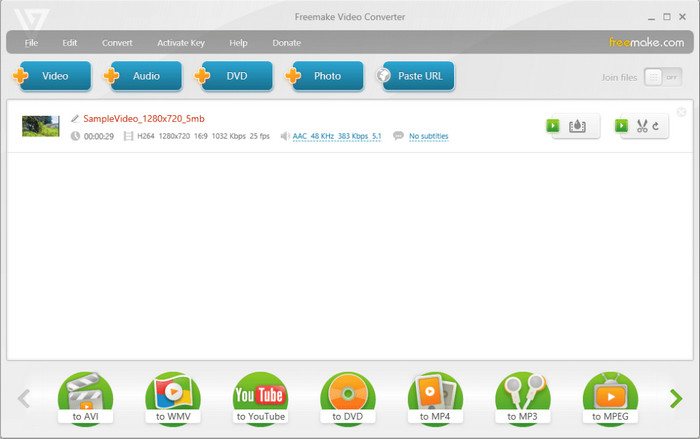700x439 pixels.
Task: Click the Add Audio button
Action: (143, 76)
